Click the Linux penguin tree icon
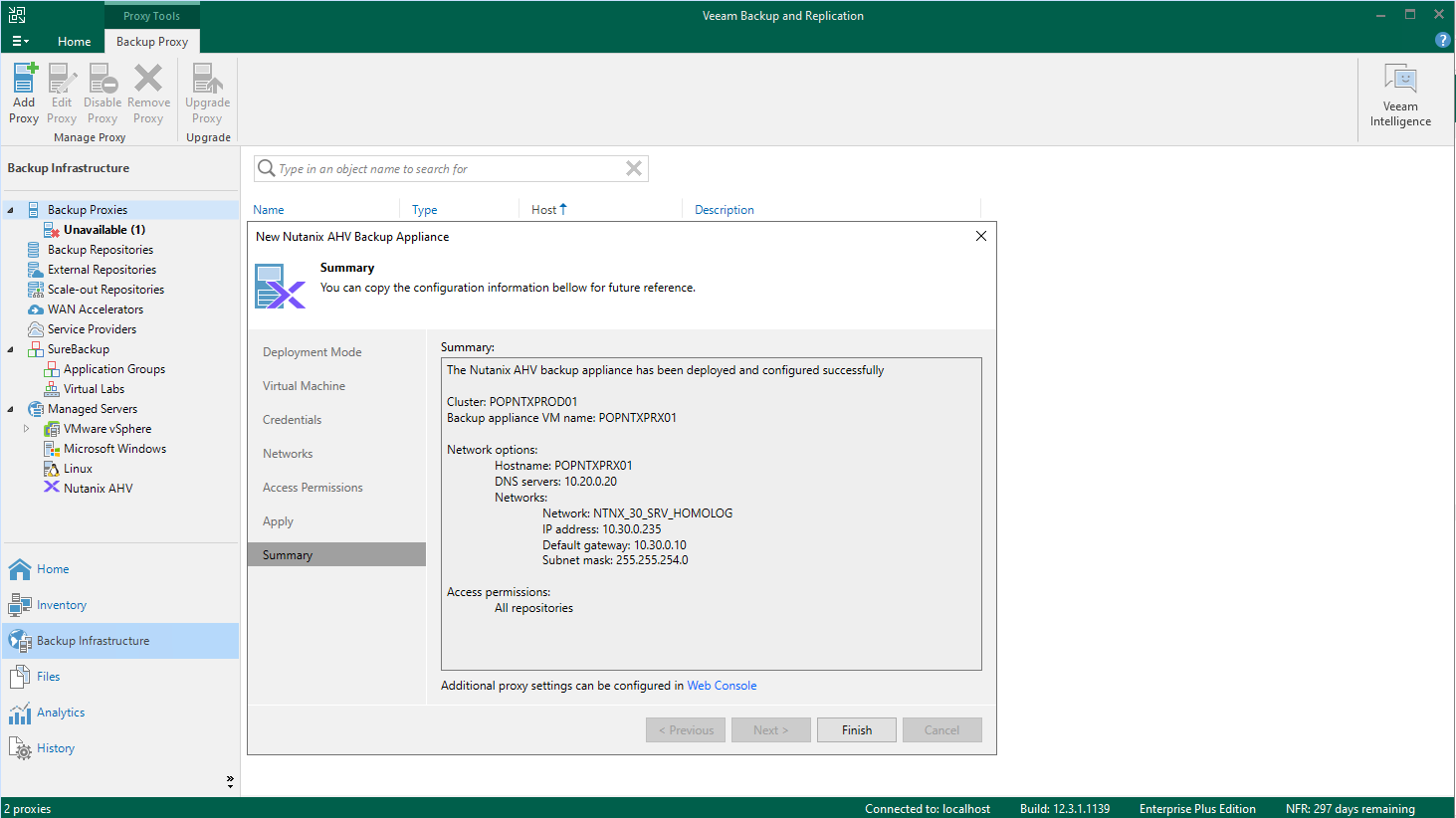Image resolution: width=1456 pixels, height=818 pixels. tap(52, 469)
